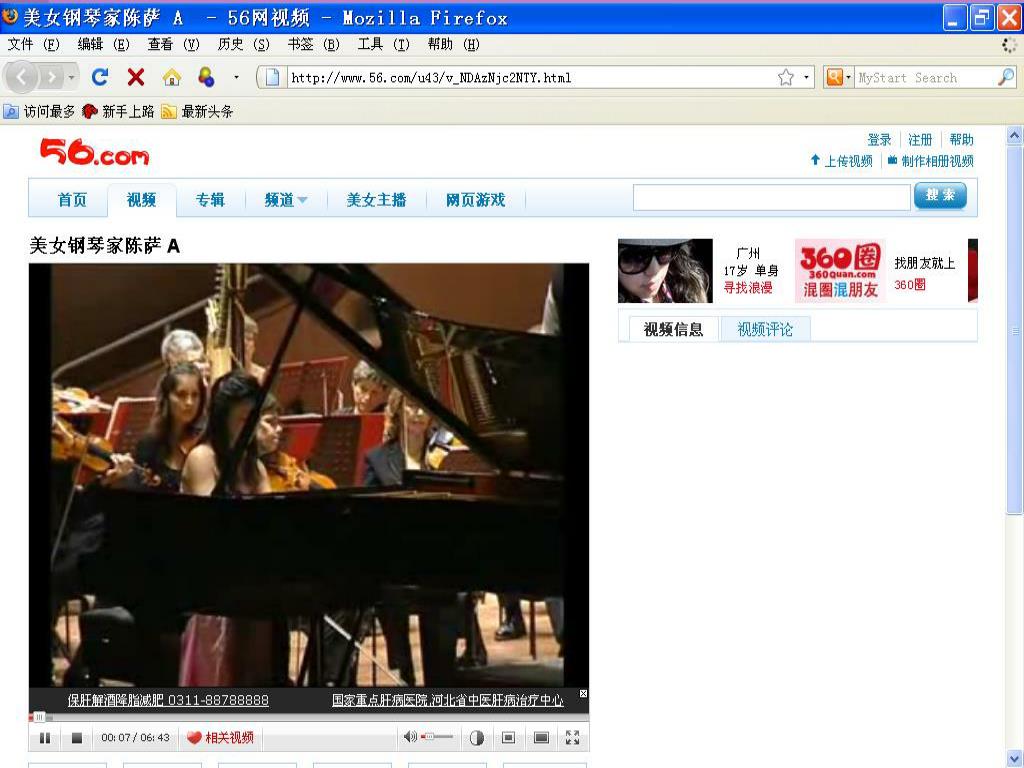The image size is (1024, 768).
Task: Click the wide screen player icon
Action: point(541,738)
